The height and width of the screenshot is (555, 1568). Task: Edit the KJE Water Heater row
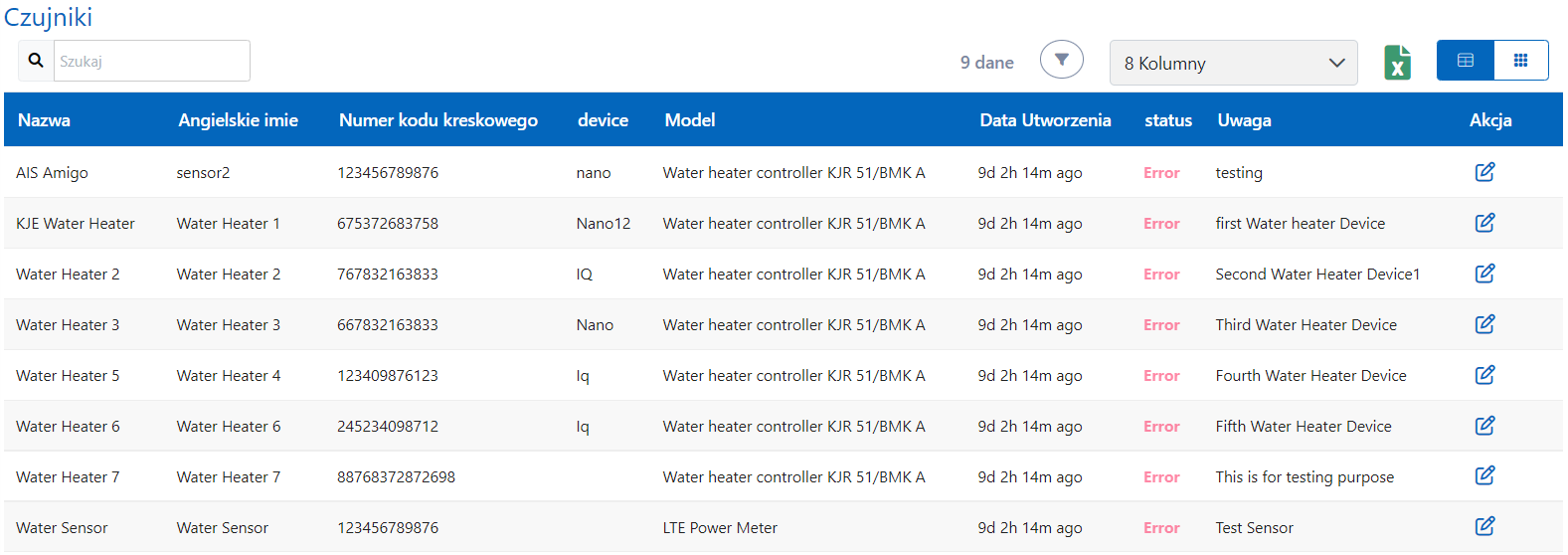pyautogui.click(x=1484, y=223)
